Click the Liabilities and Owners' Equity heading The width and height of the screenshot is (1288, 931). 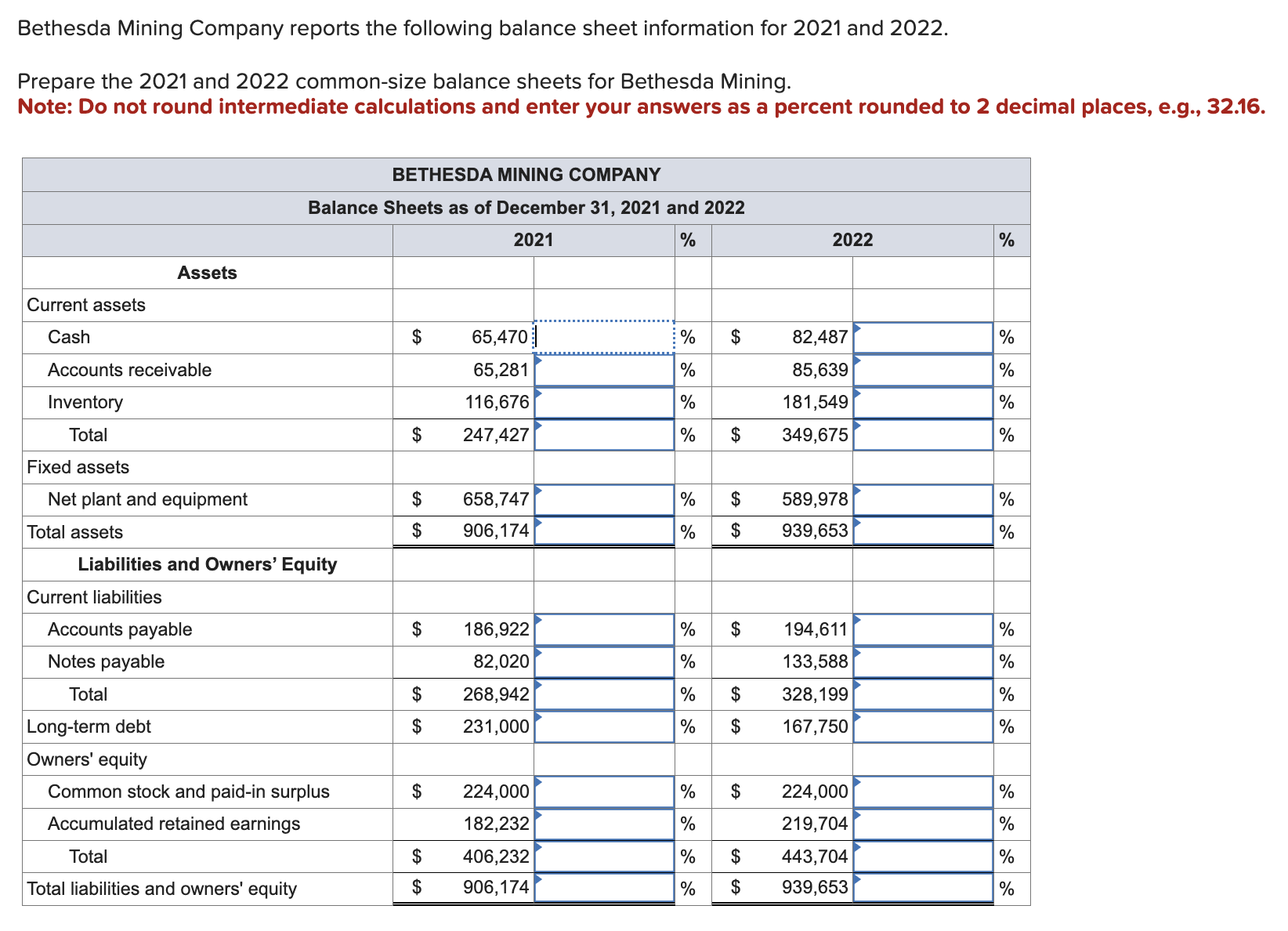[207, 564]
